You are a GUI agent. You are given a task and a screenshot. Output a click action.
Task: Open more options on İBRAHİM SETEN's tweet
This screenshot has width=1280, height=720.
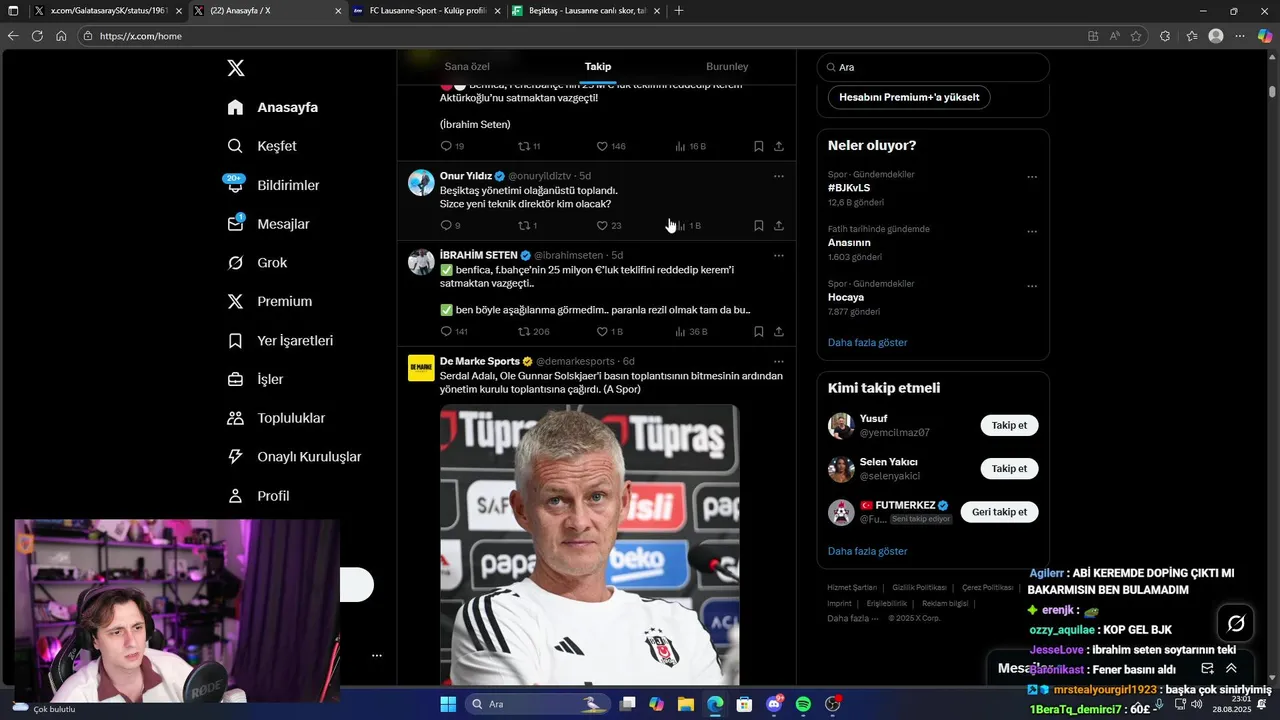(x=778, y=256)
